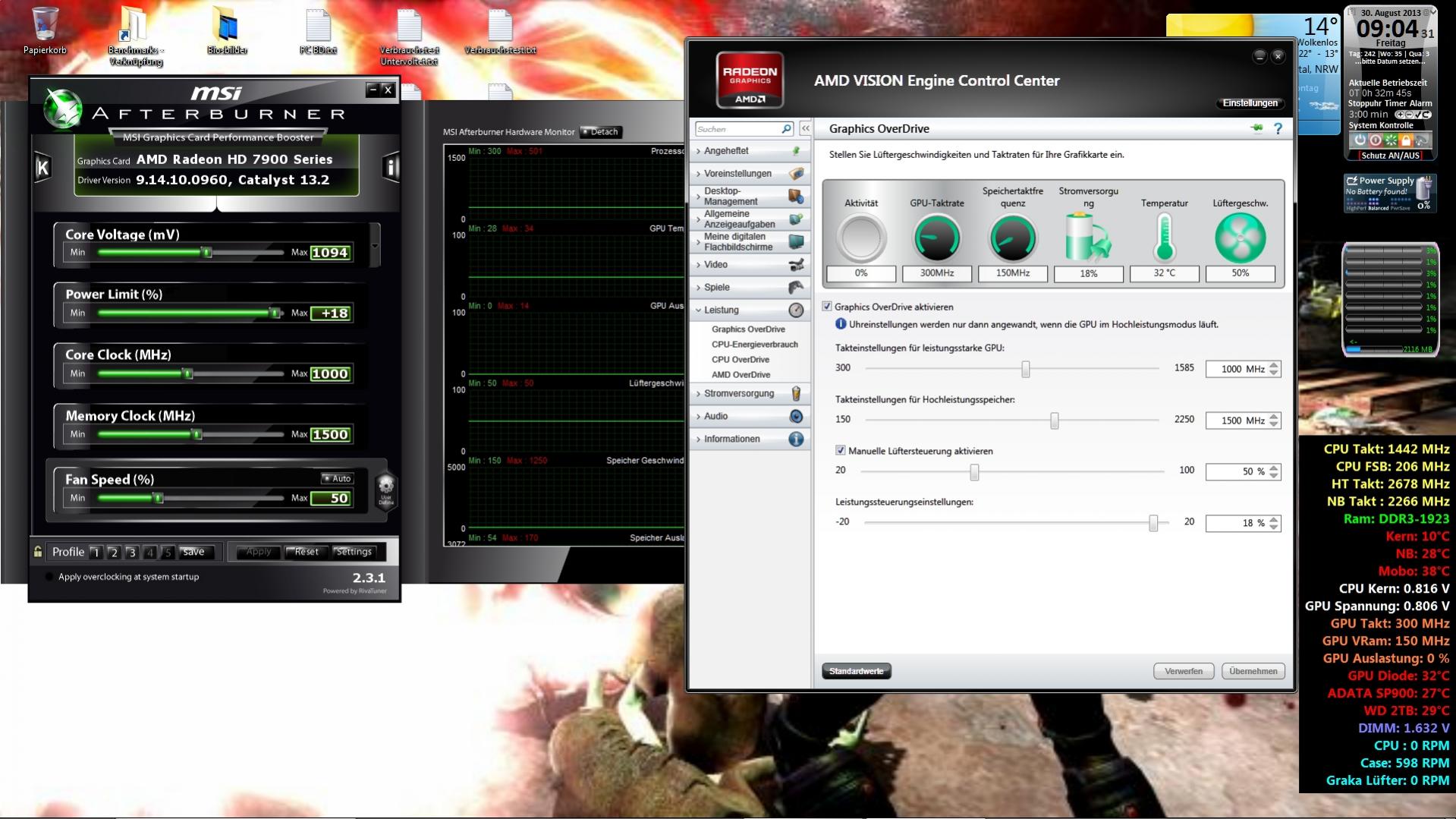Expand the Core Voltage options arrow
Image resolution: width=1456 pixels, height=819 pixels.
[375, 246]
